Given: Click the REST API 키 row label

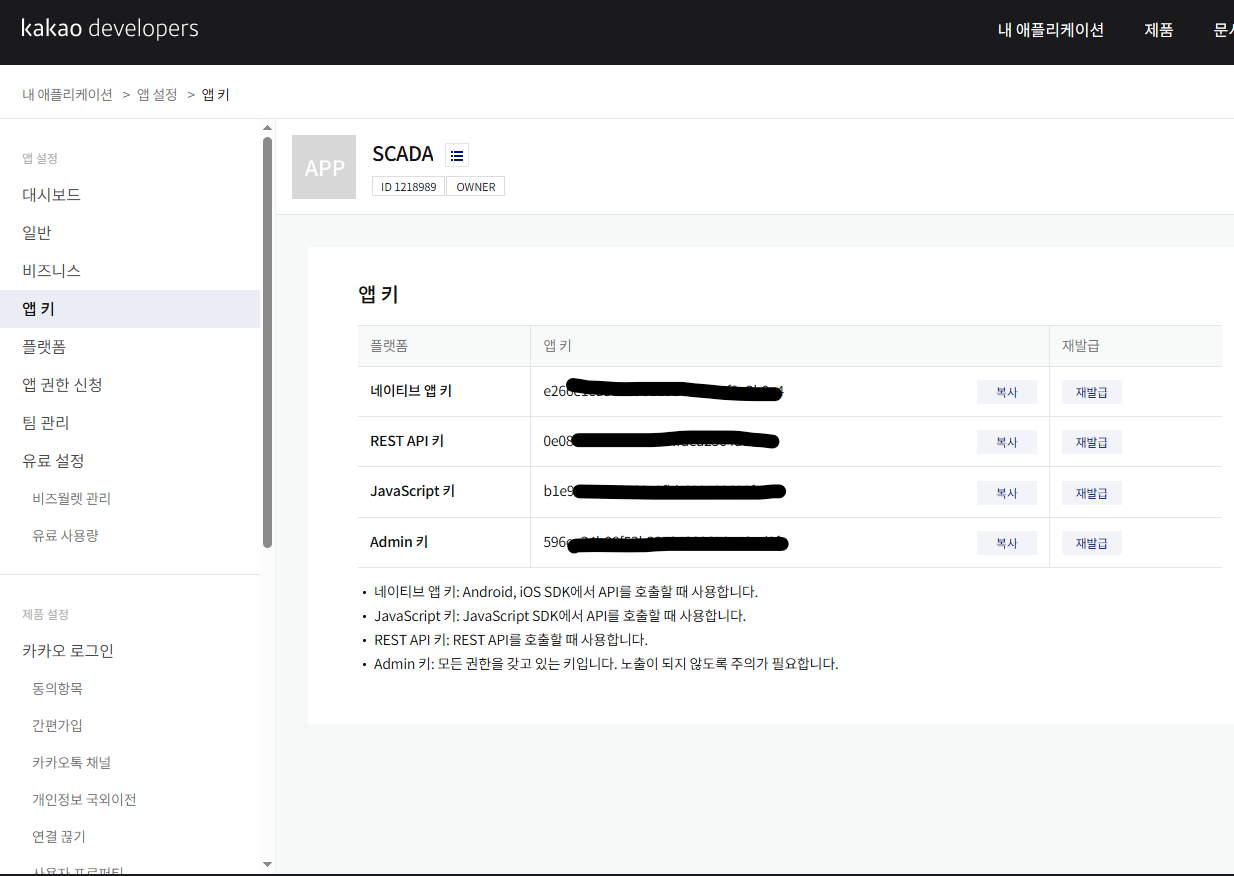Looking at the screenshot, I should point(407,441).
